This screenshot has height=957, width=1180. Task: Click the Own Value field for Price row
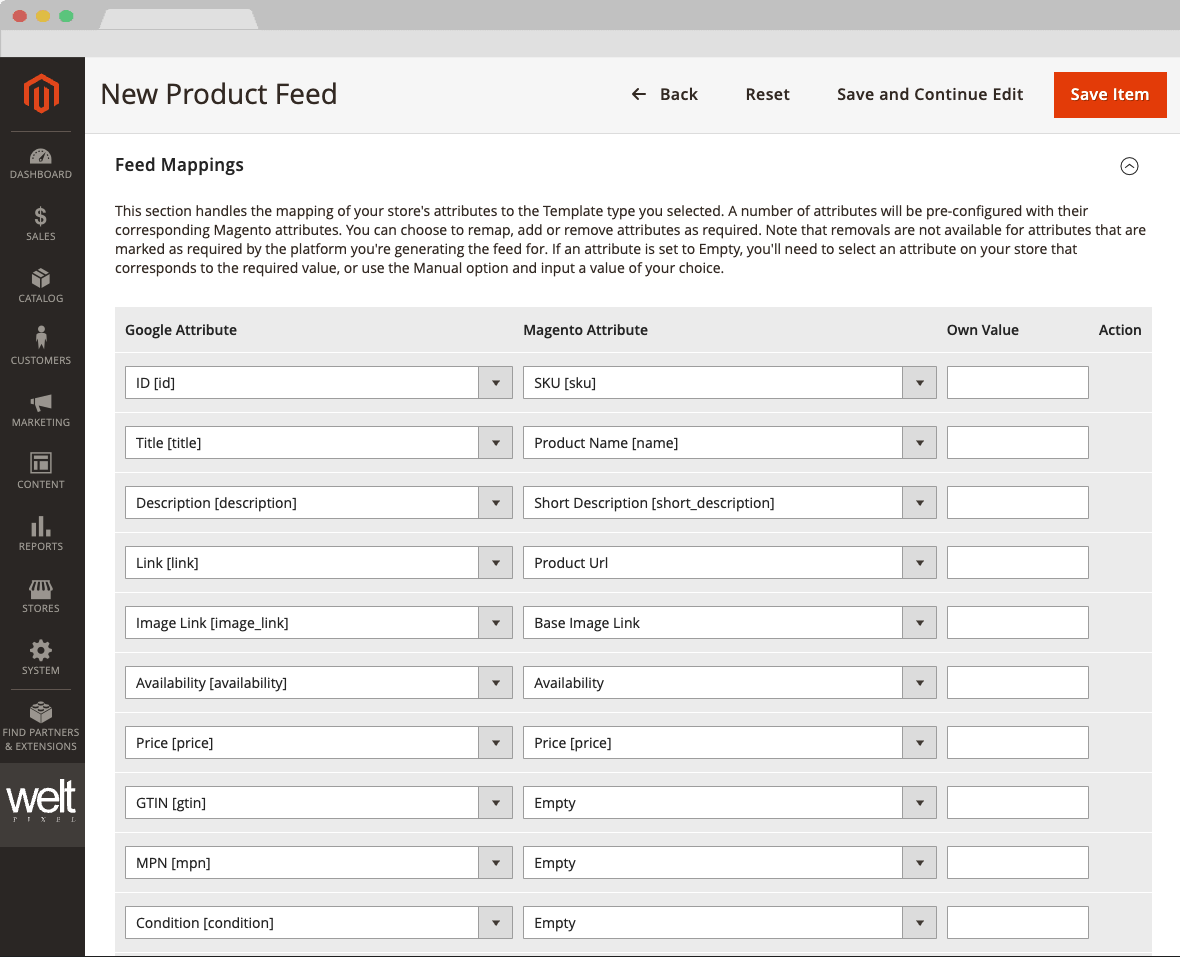(x=1017, y=743)
